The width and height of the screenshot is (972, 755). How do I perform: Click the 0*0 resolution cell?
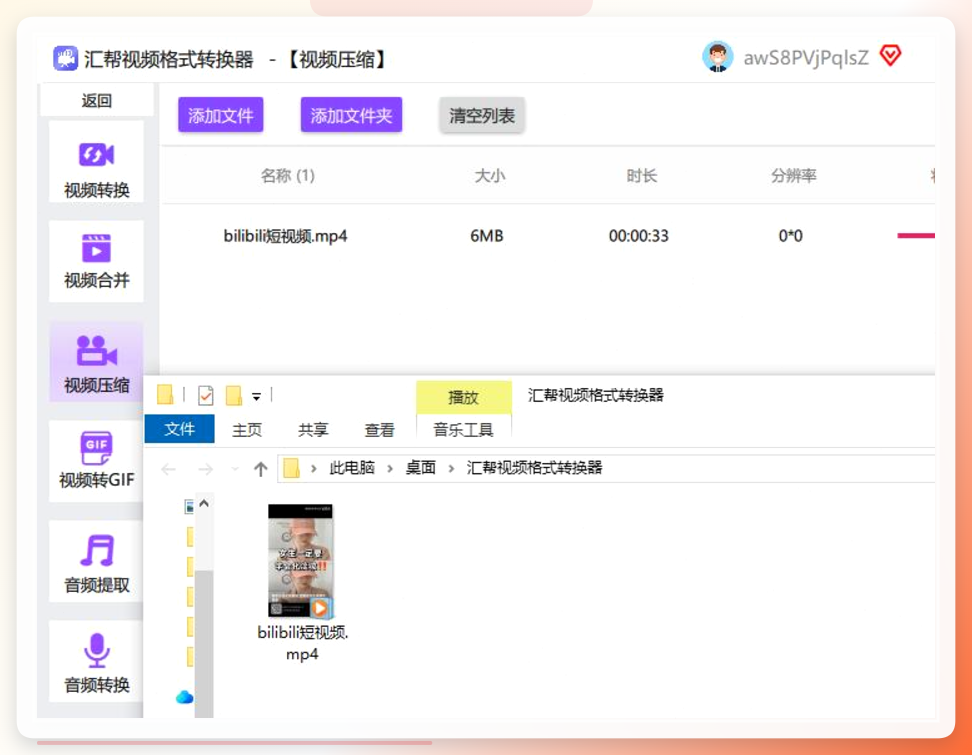coord(790,236)
